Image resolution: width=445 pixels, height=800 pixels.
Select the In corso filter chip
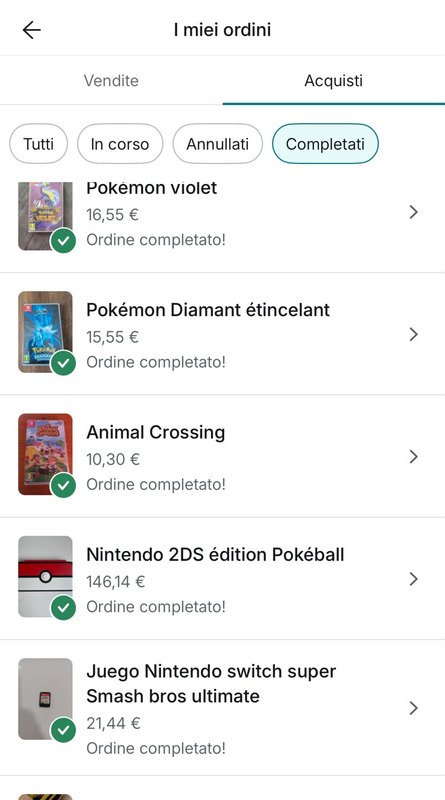[x=120, y=144]
